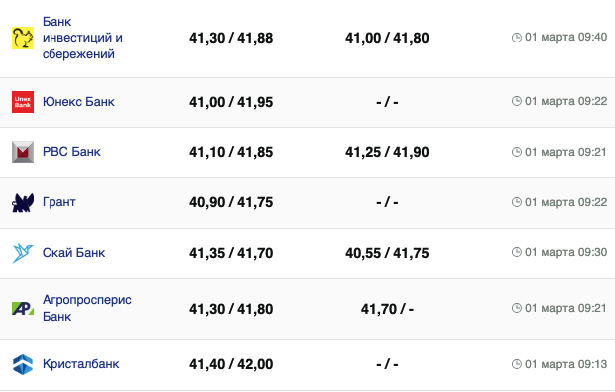The width and height of the screenshot is (615, 392).
Task: Open Банк инвестиций и сбережений link
Action: pyautogui.click(x=83, y=38)
